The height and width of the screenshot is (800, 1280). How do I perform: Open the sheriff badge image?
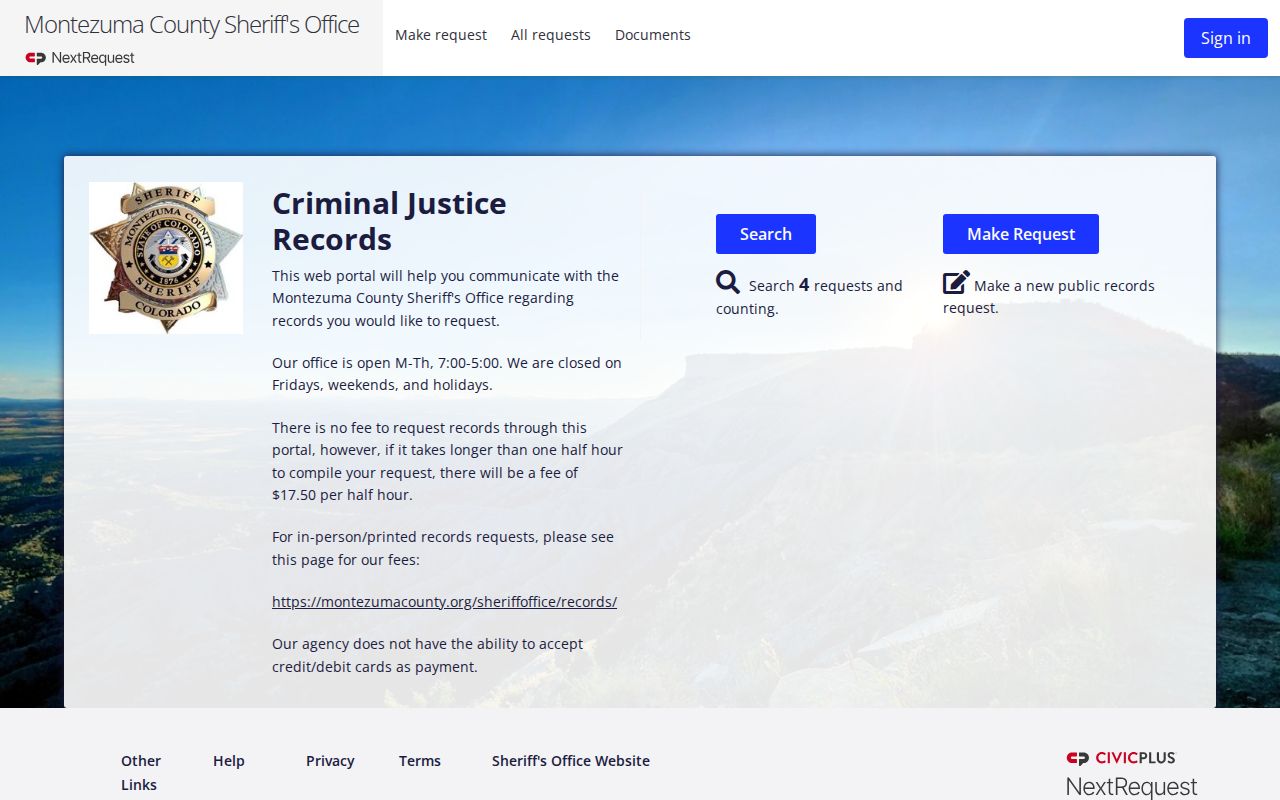click(x=166, y=258)
